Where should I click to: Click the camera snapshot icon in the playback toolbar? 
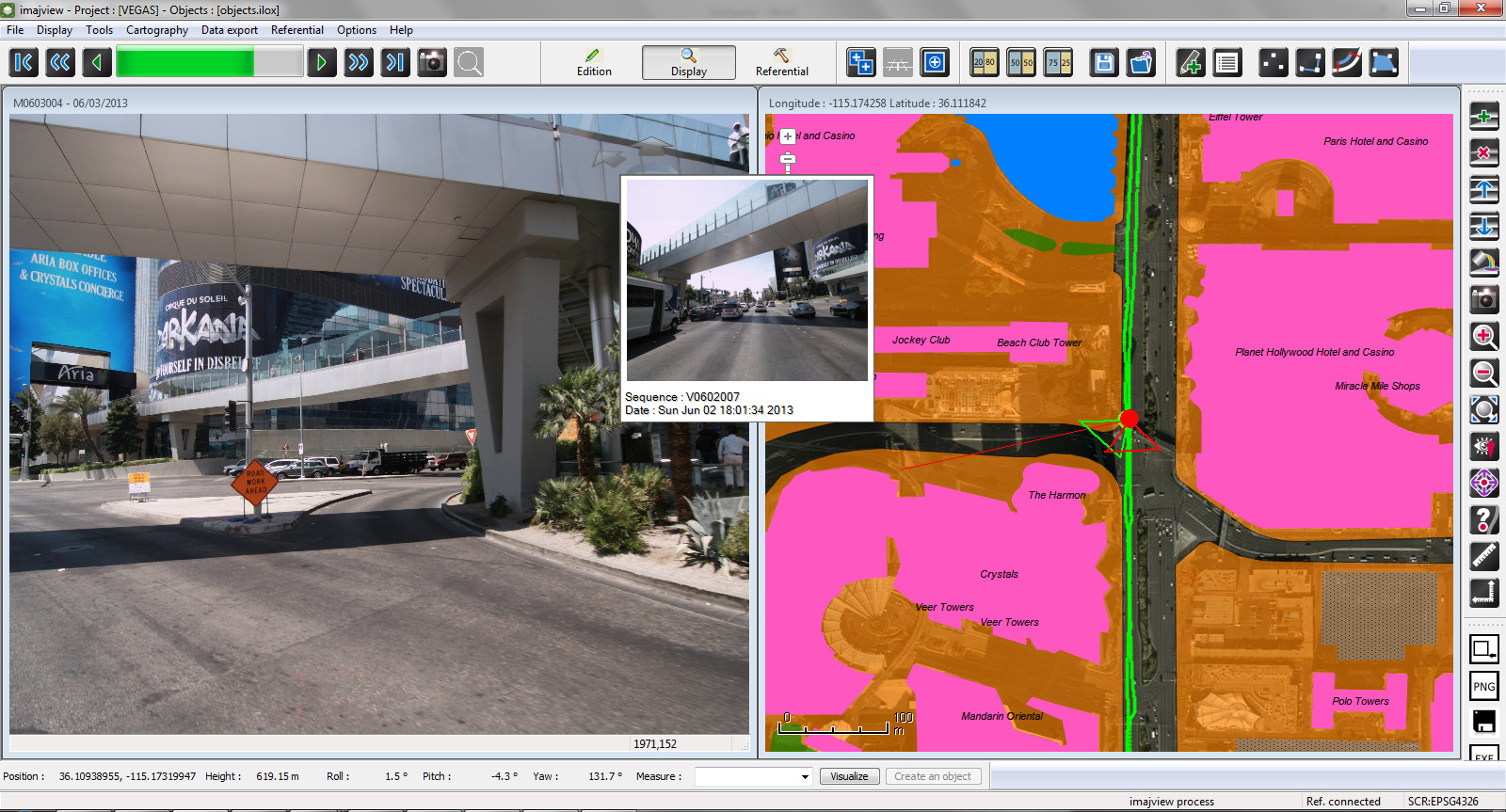[x=432, y=63]
